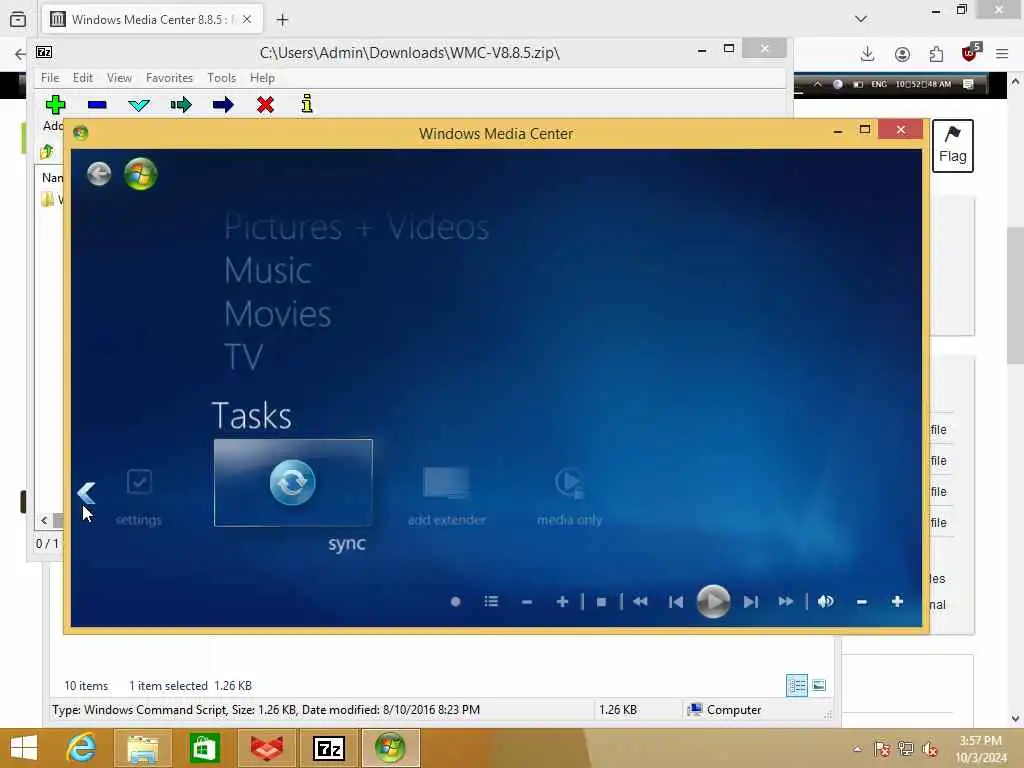Switch to Media Center taskbar icon
This screenshot has width=1024, height=768.
click(x=391, y=748)
